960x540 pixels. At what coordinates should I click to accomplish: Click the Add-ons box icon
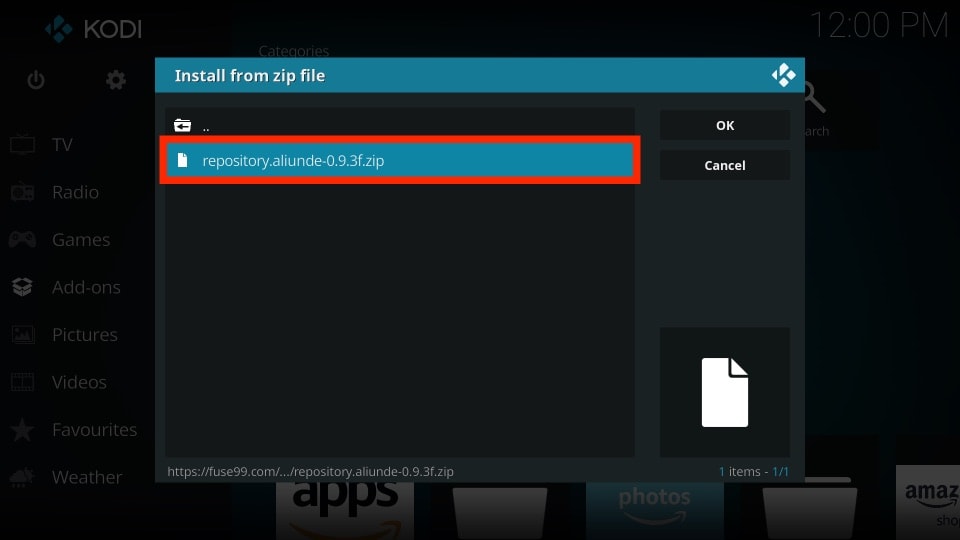coord(22,287)
